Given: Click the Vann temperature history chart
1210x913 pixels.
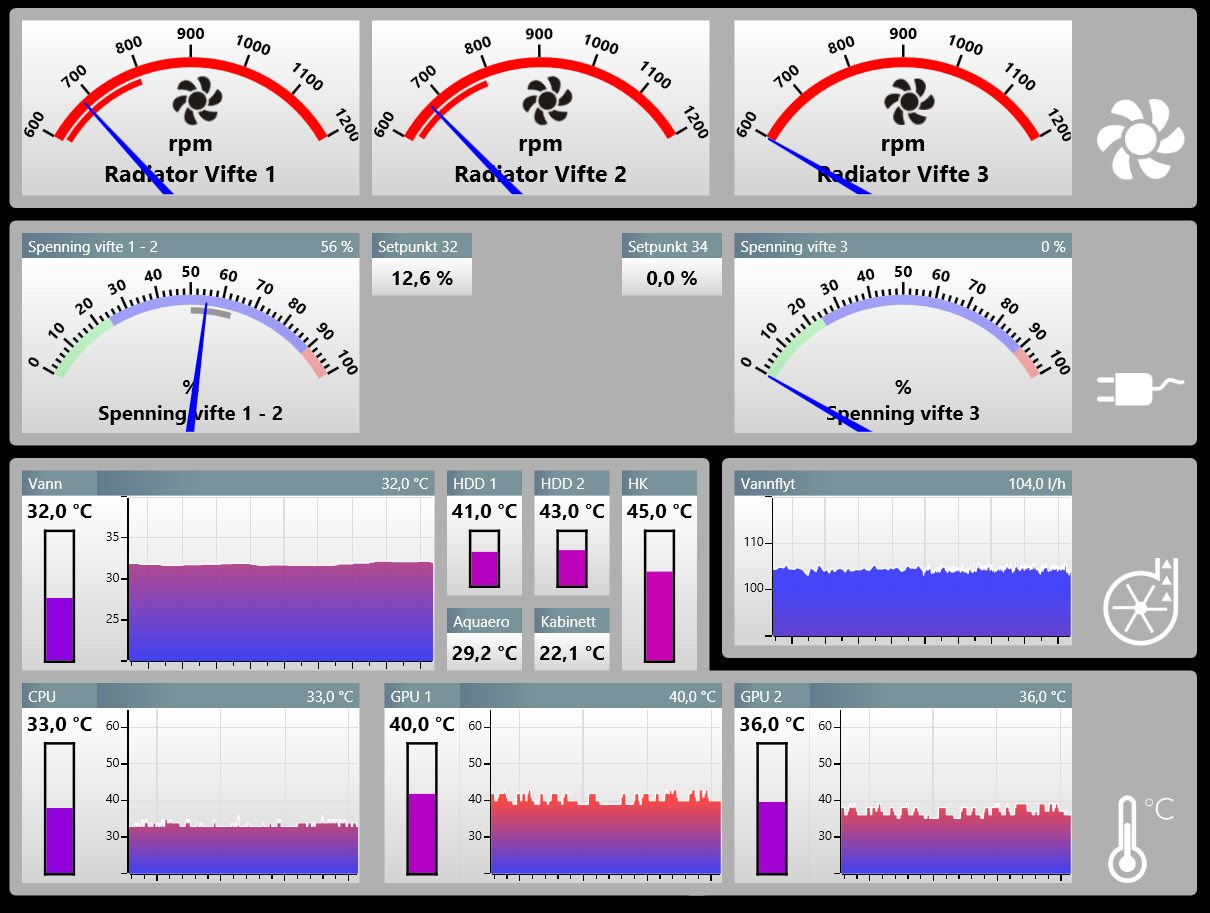Looking at the screenshot, I should point(280,580).
